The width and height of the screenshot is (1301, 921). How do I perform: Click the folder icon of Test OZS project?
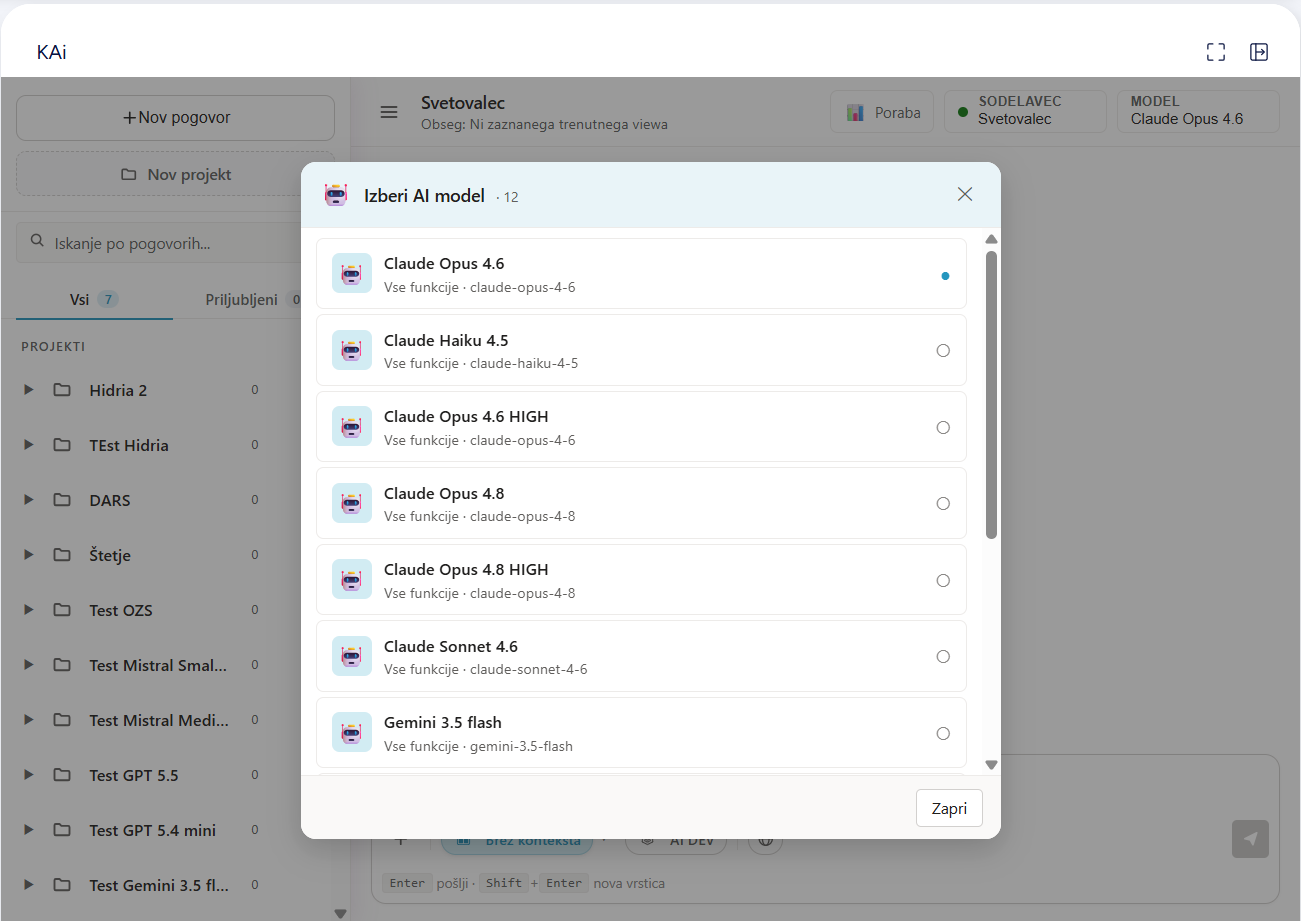tap(62, 610)
